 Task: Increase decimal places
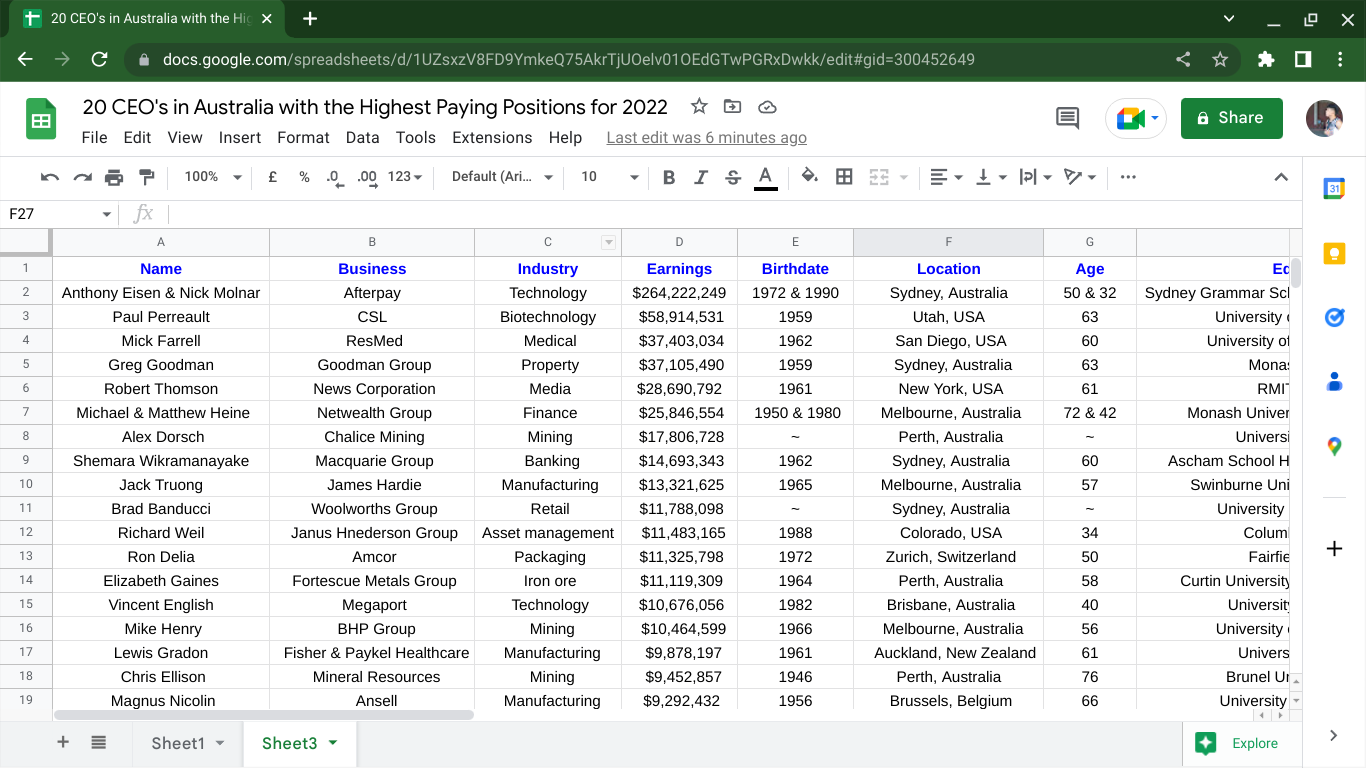click(x=367, y=177)
